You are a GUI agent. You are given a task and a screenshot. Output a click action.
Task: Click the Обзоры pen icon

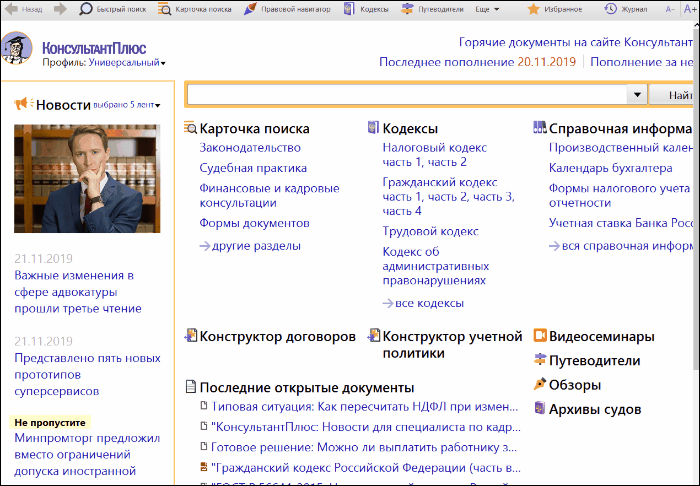click(x=540, y=384)
